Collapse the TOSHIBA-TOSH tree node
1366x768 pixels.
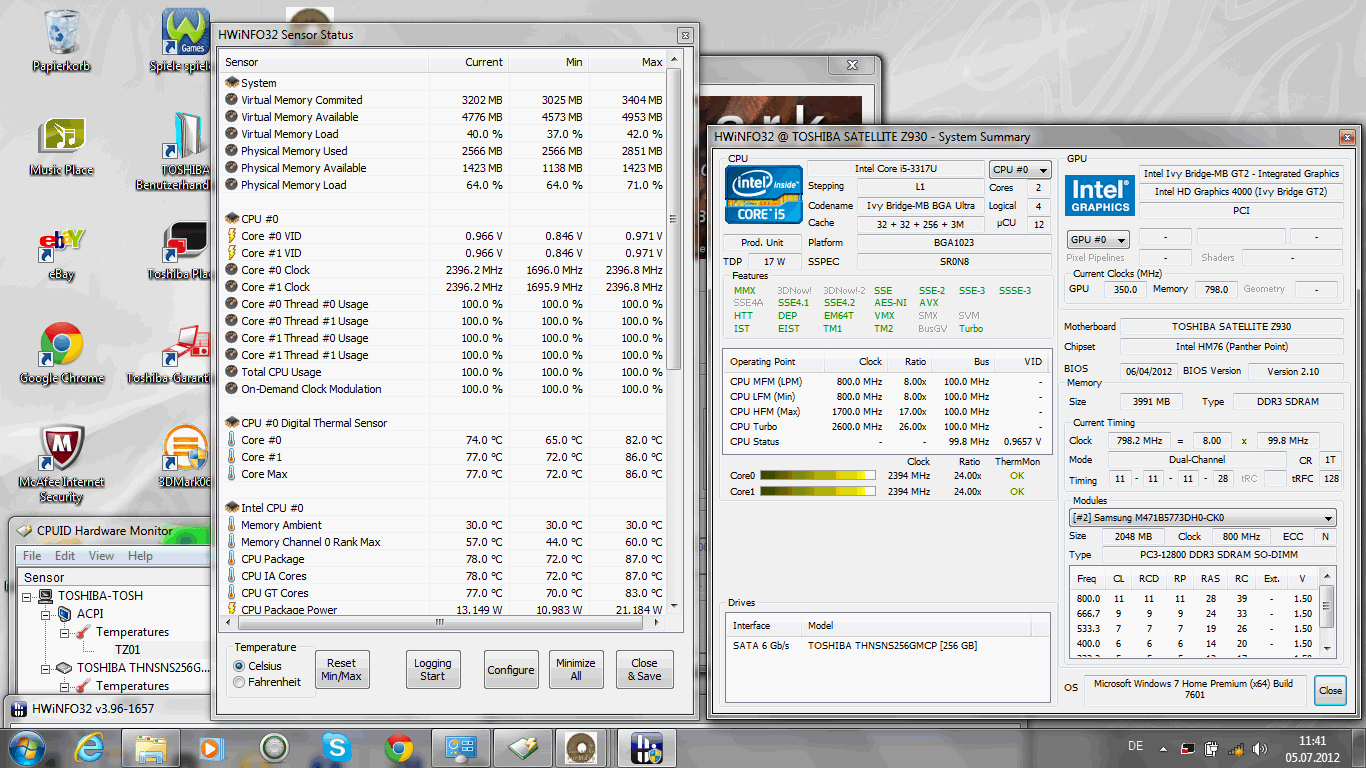click(28, 596)
